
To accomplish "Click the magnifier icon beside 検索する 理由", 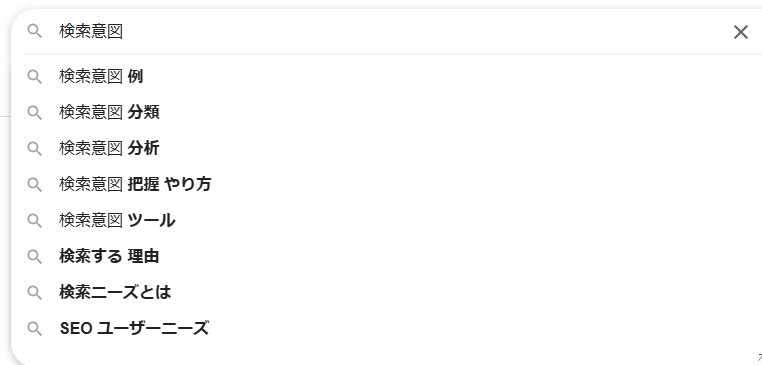I will click(35, 257).
